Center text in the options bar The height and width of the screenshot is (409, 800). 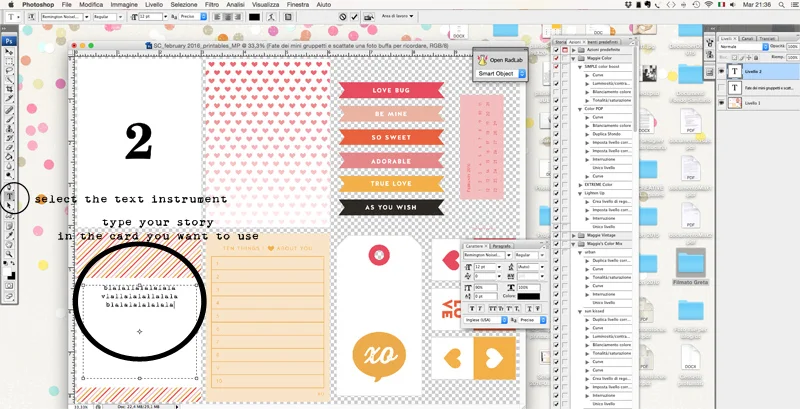tap(227, 17)
